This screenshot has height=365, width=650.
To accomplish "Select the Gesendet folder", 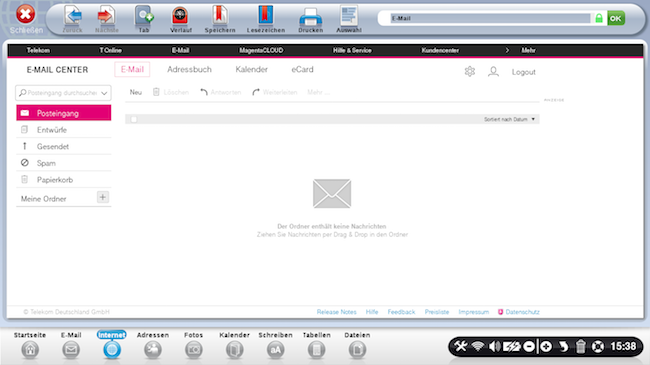I will tap(64, 146).
